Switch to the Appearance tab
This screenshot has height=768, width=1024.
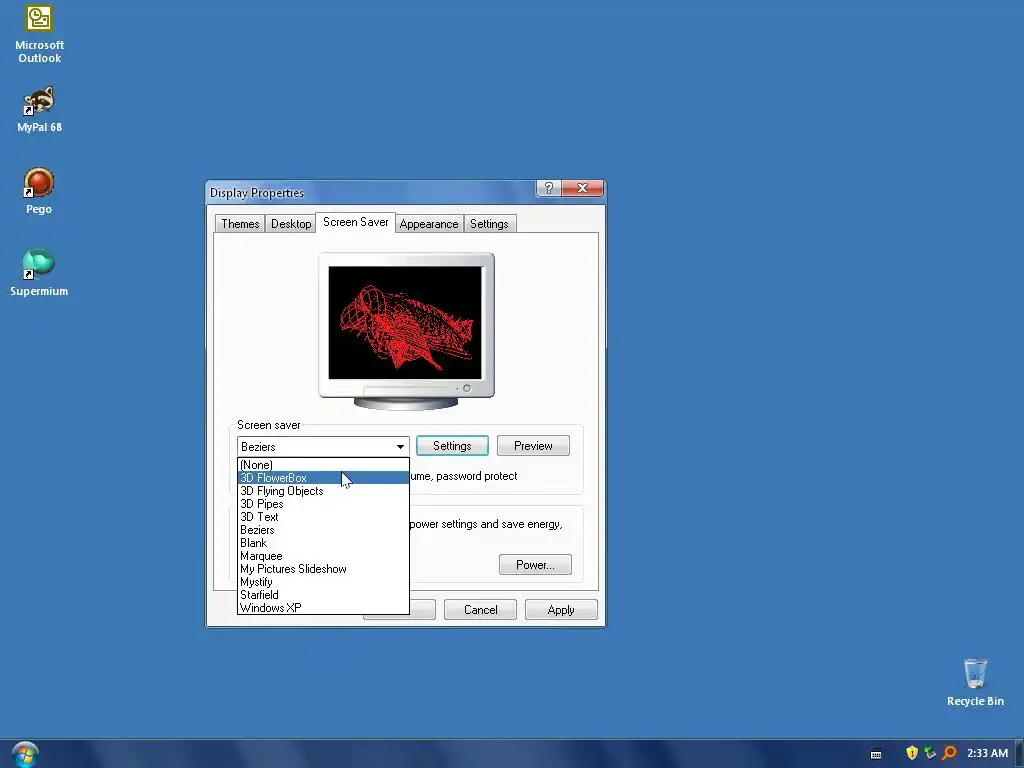(x=428, y=223)
